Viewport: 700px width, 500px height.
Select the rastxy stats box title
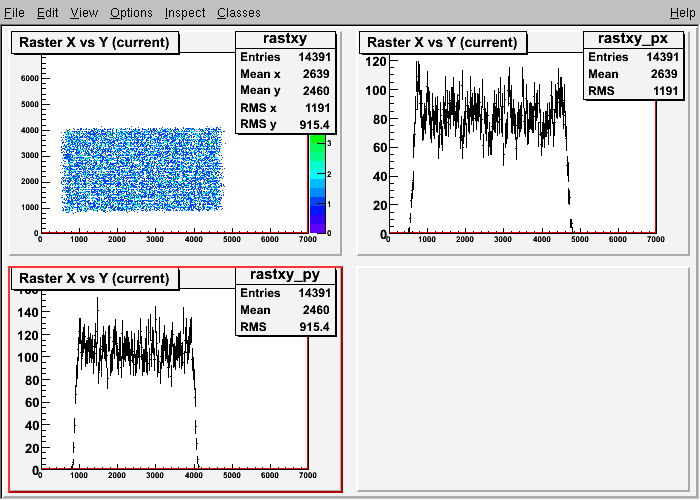pyautogui.click(x=285, y=39)
